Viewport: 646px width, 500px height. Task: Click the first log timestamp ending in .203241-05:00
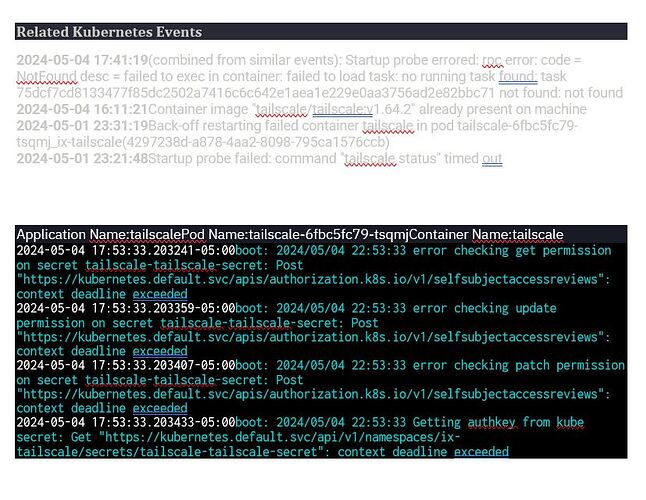point(126,250)
